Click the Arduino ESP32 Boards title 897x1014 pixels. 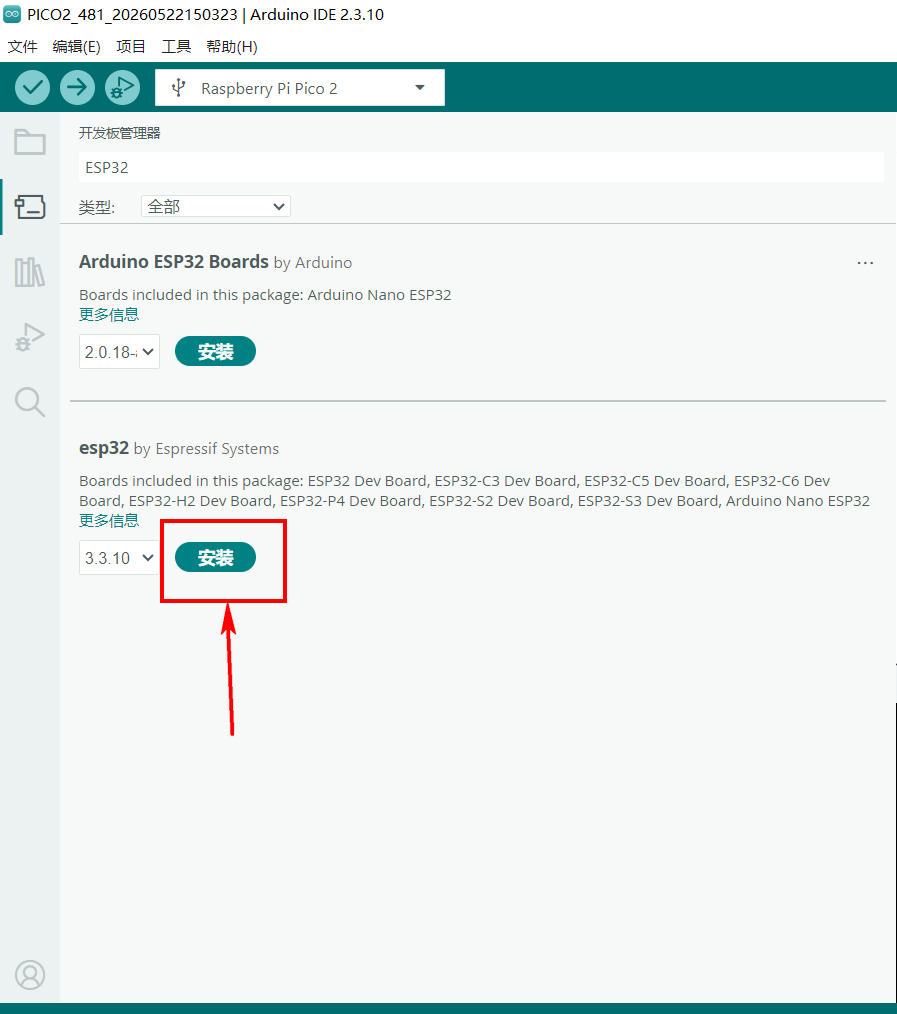tap(174, 262)
